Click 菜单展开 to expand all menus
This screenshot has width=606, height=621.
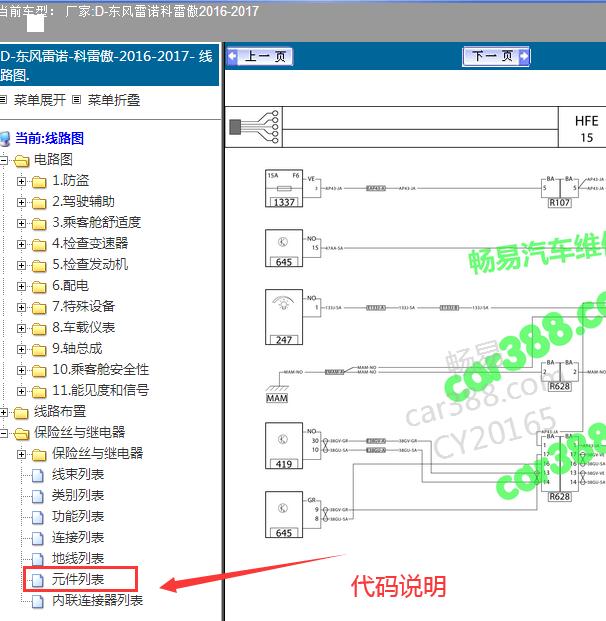pos(40,100)
